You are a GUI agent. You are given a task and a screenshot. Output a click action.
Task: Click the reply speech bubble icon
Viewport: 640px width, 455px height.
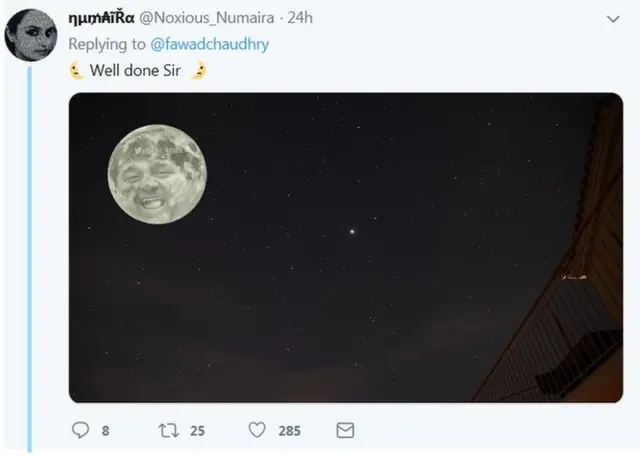coord(81,430)
